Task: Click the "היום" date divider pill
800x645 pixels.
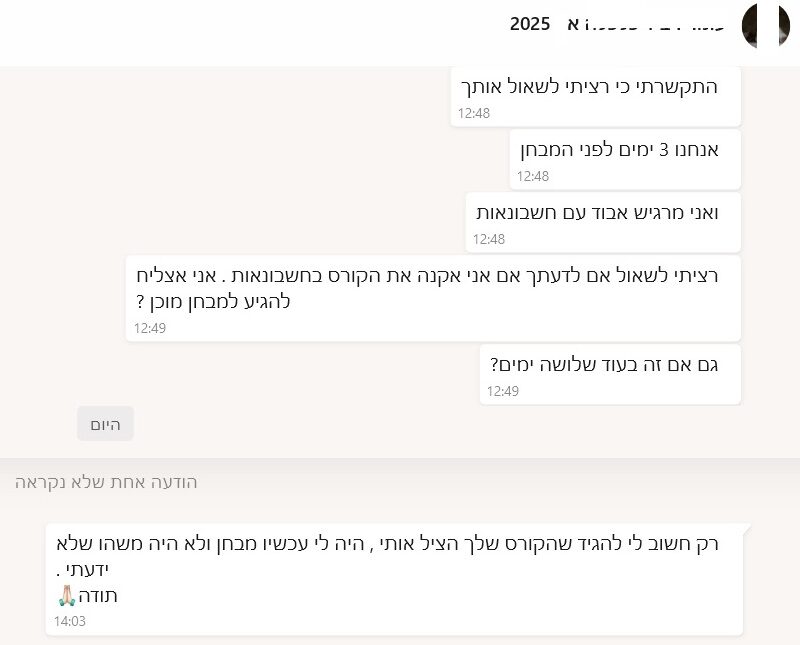Action: [104, 423]
